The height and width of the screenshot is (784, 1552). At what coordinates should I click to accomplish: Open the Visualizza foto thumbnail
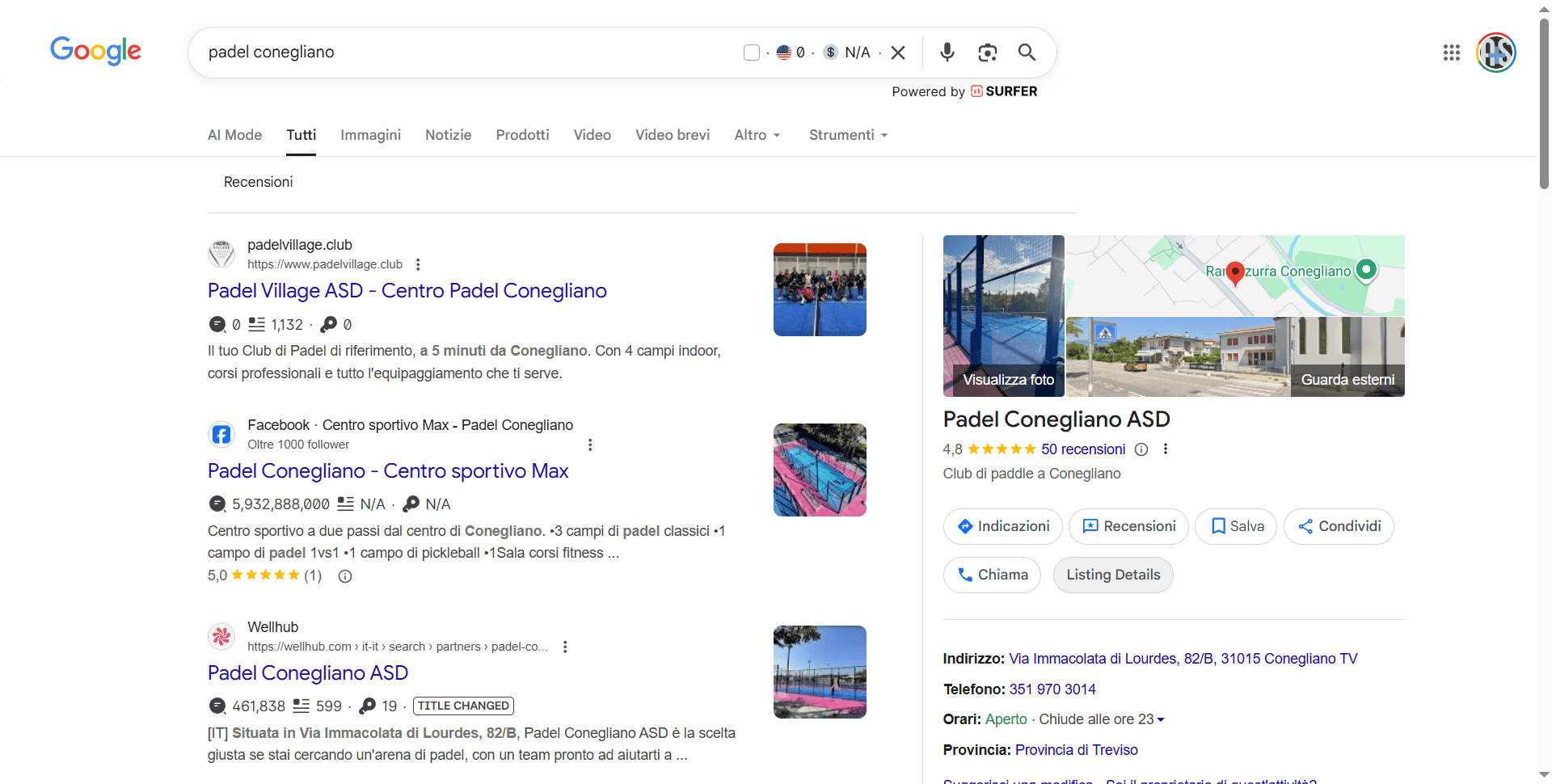tap(1003, 315)
